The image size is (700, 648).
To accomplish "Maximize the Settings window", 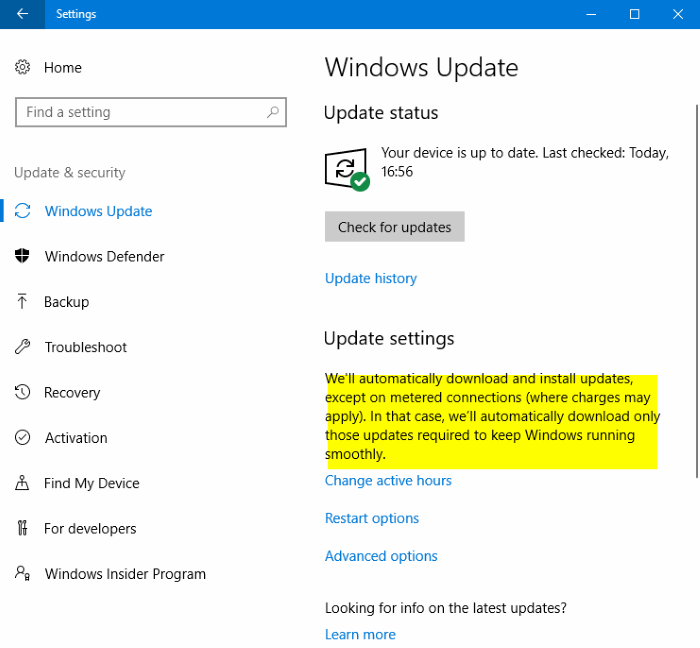I will (634, 14).
